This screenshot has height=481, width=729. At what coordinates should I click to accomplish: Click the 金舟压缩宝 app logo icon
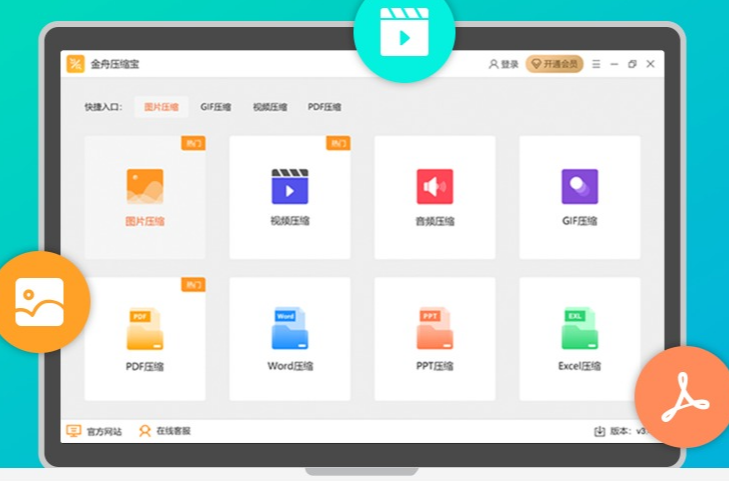(75, 64)
